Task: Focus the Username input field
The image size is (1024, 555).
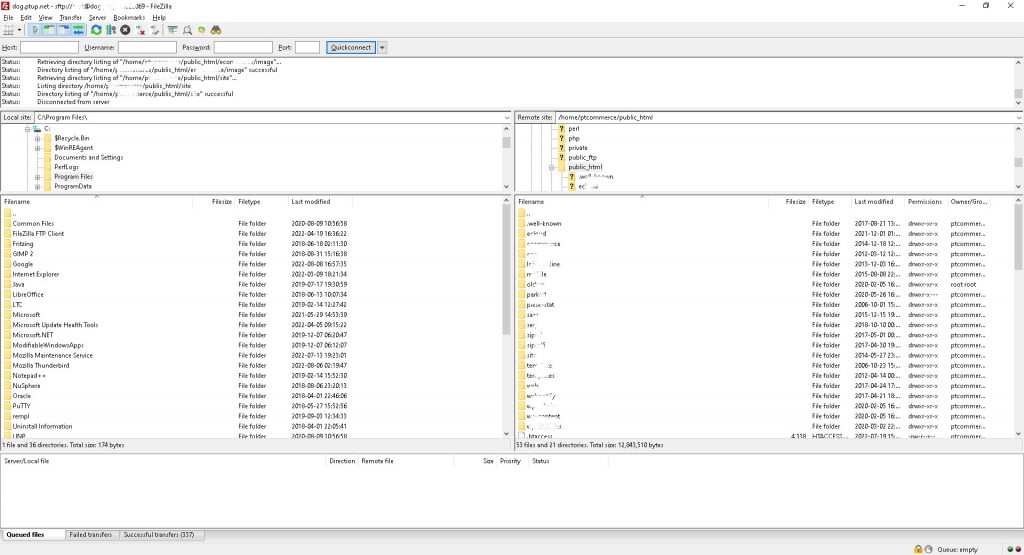Action: point(147,48)
